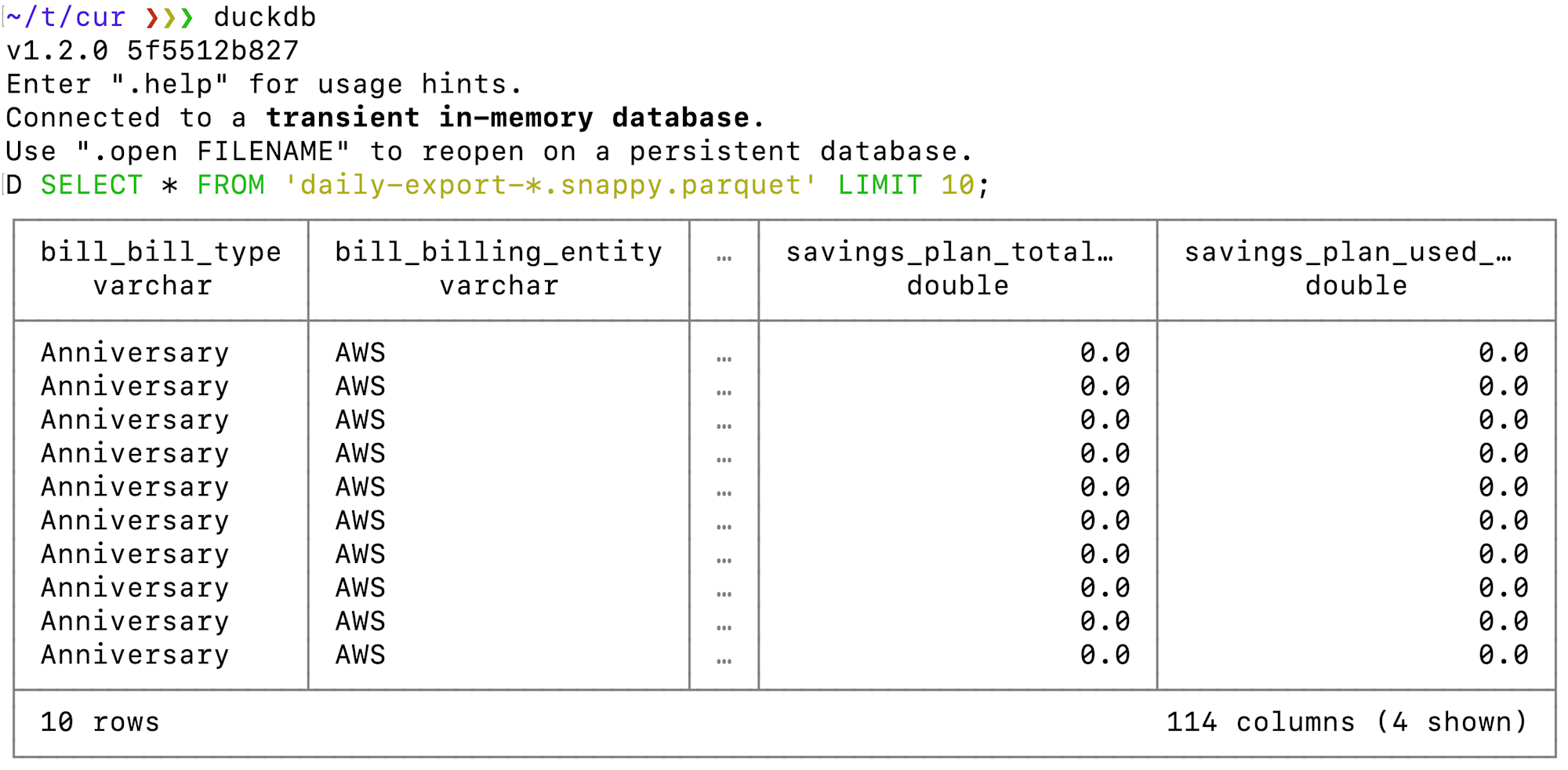The height and width of the screenshot is (770, 1568).
Task: Click the '~/t/cur' prompt path
Action: tap(66, 17)
